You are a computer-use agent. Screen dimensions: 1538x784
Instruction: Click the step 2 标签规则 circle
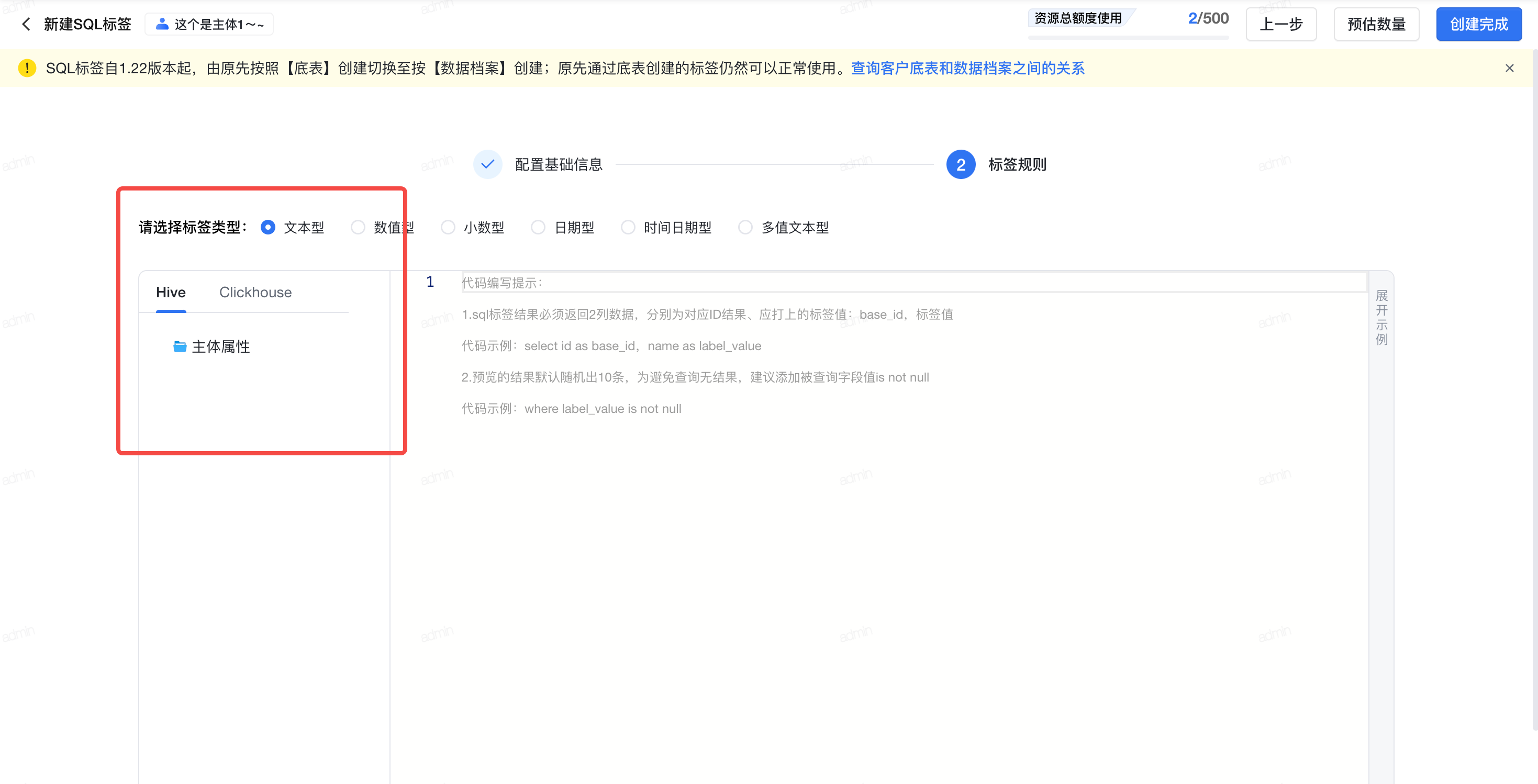(x=961, y=164)
